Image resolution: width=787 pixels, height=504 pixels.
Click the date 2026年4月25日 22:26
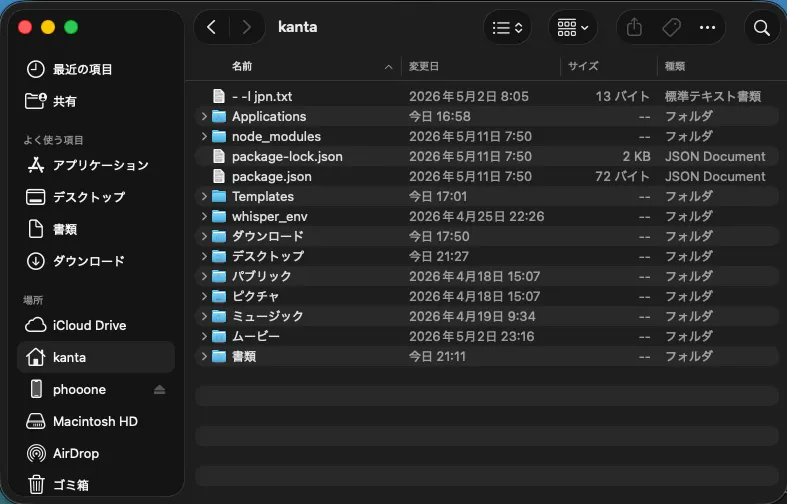point(476,216)
